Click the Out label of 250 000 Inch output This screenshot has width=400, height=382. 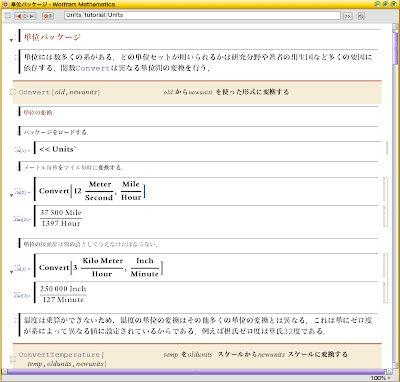coord(22,295)
